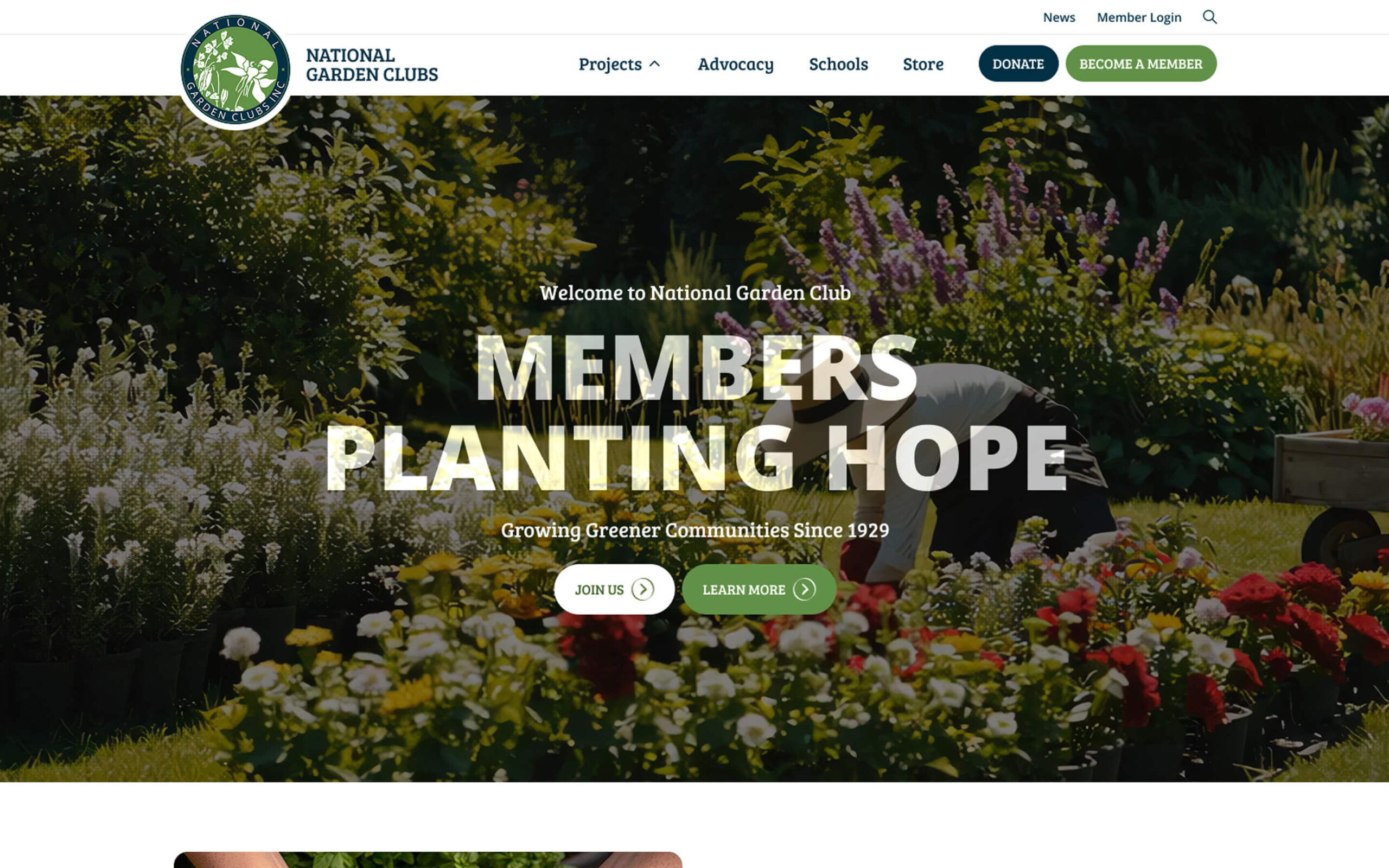The image size is (1389, 868).
Task: Open the Projects dropdown menu
Action: [609, 63]
